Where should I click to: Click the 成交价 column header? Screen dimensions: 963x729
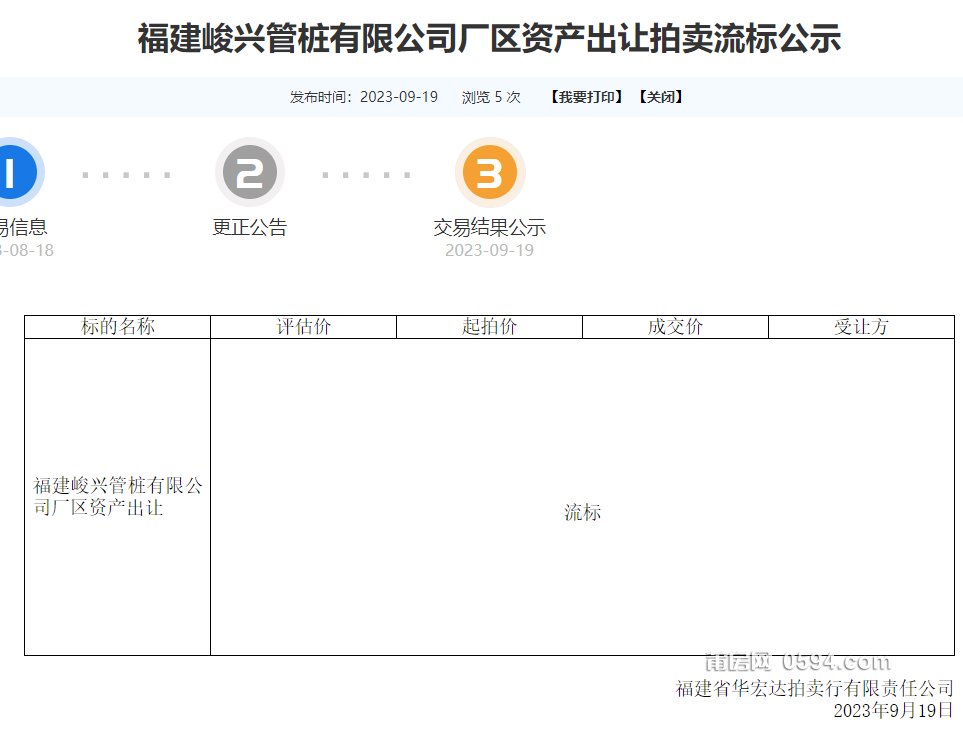676,327
